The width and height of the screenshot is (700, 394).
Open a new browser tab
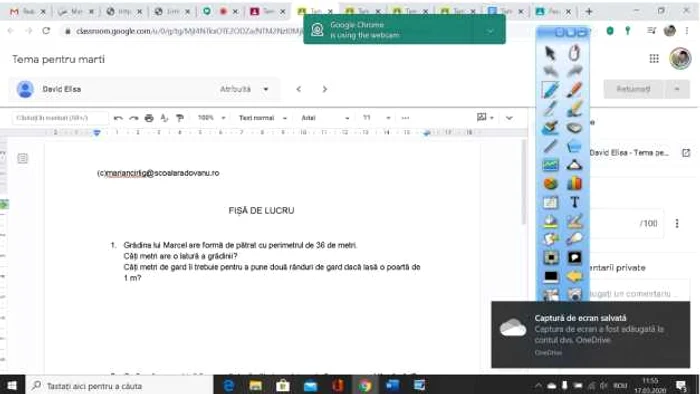coord(589,12)
